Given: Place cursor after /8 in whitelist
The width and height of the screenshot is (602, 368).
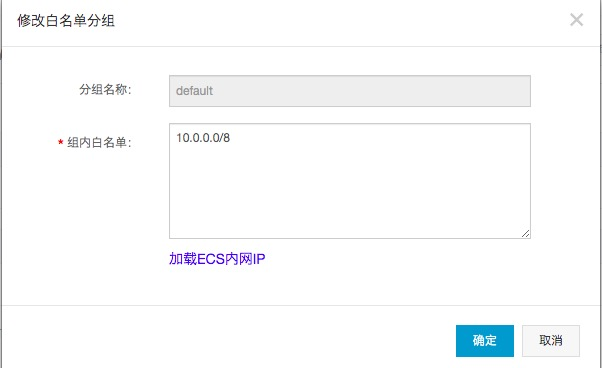Looking at the screenshot, I should [x=231, y=138].
